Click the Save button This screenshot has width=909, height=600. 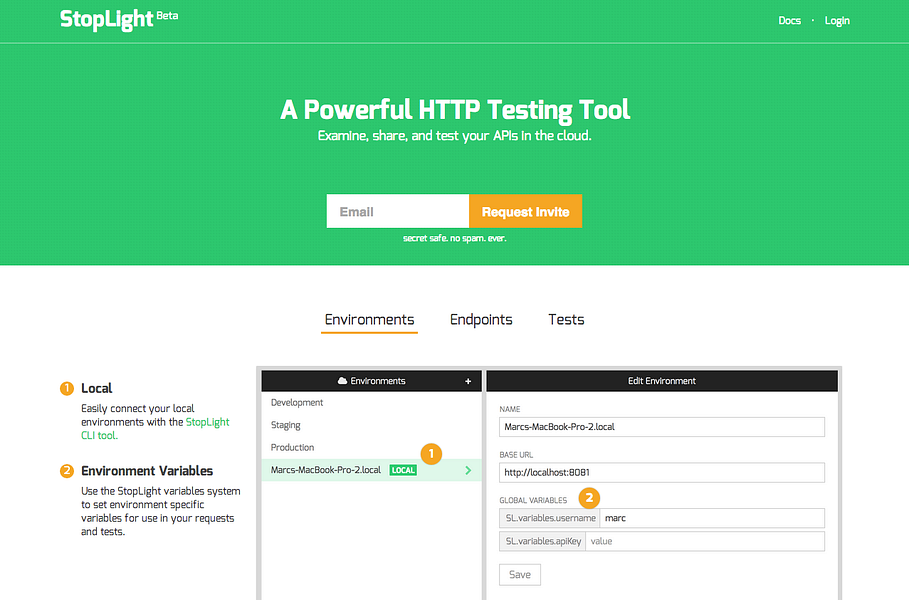coord(519,574)
